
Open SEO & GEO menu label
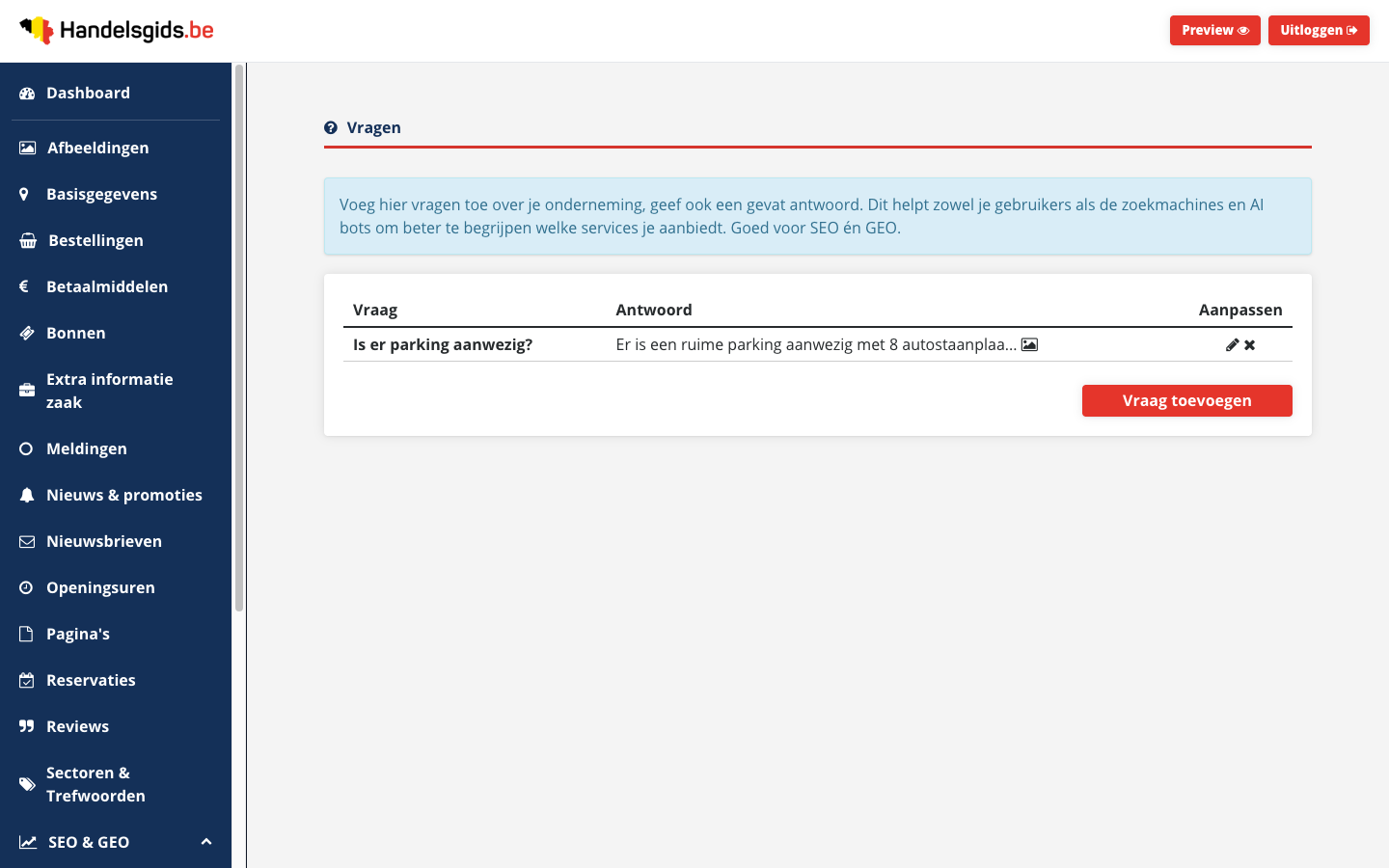[89, 842]
